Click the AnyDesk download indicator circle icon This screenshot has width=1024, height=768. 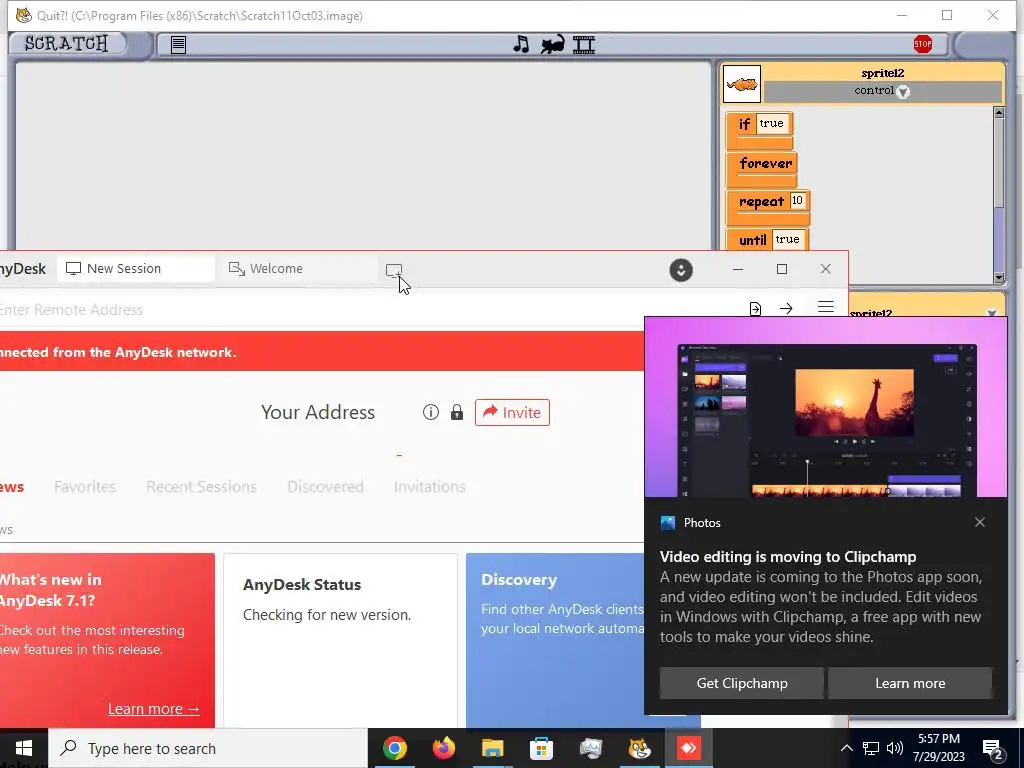(x=680, y=270)
